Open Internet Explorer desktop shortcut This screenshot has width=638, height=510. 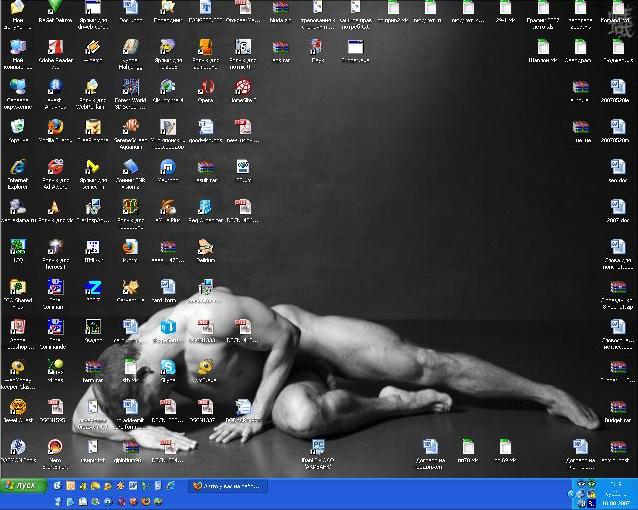coord(17,167)
